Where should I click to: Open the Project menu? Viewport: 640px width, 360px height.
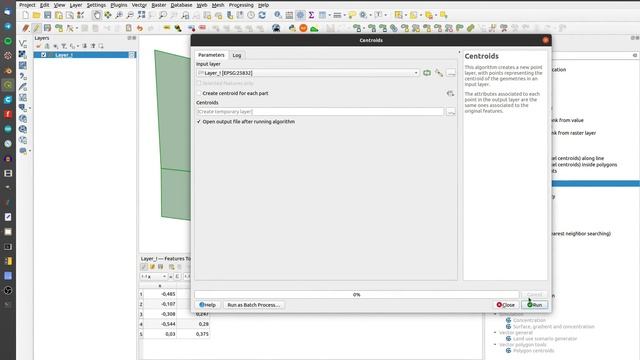click(27, 5)
